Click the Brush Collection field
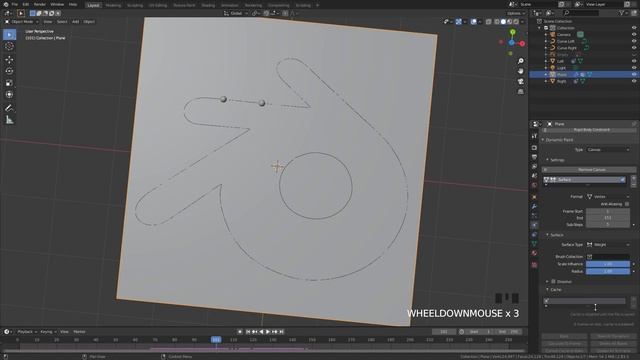Image resolution: width=640 pixels, height=360 pixels. (608, 257)
